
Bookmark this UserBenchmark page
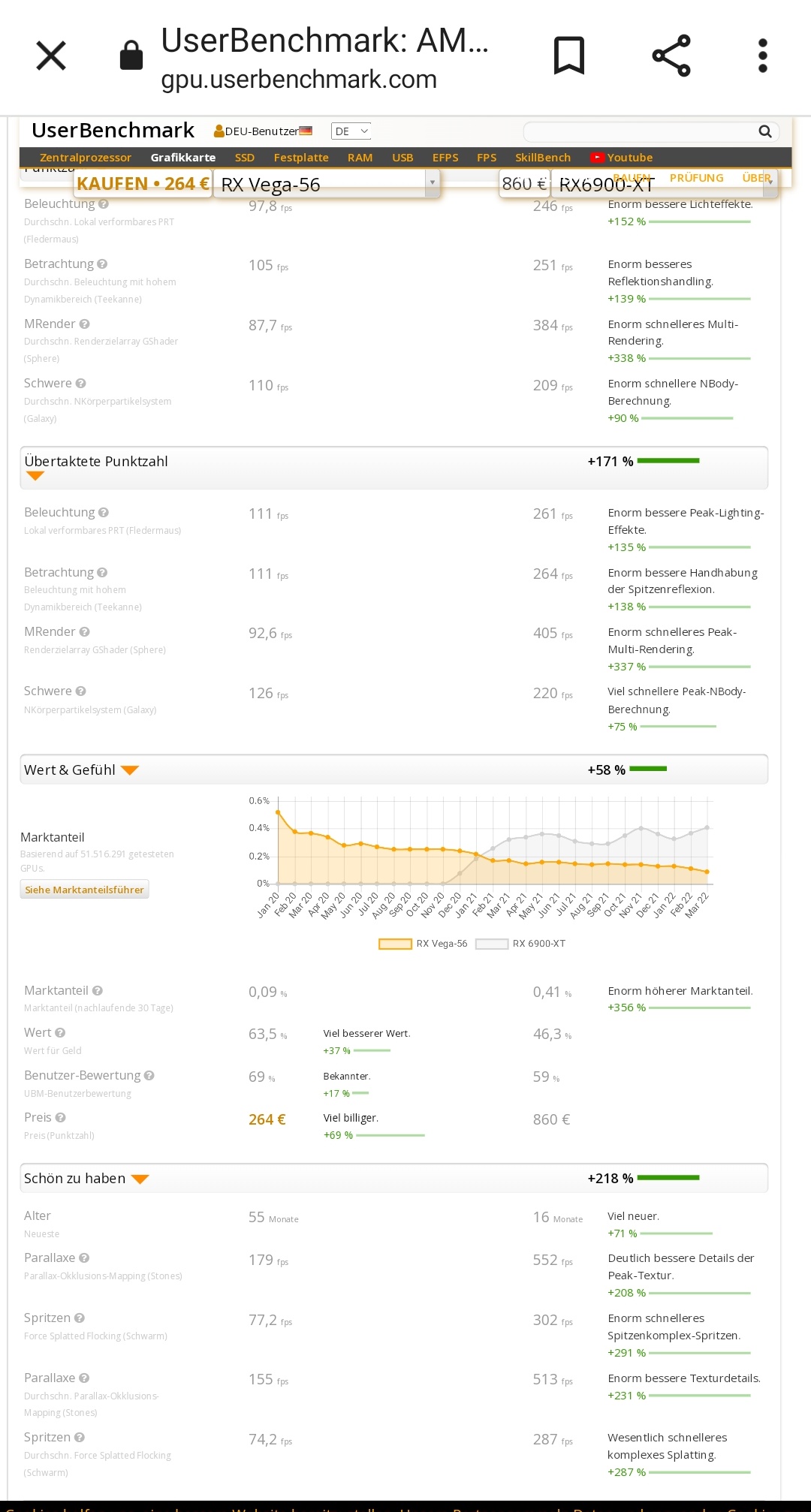568,56
